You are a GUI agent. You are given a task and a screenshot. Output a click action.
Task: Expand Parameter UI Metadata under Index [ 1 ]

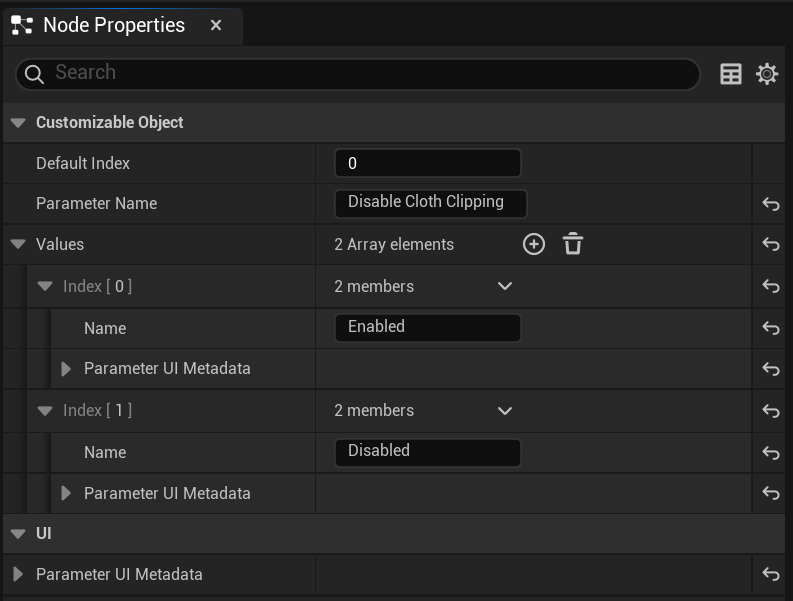point(66,493)
